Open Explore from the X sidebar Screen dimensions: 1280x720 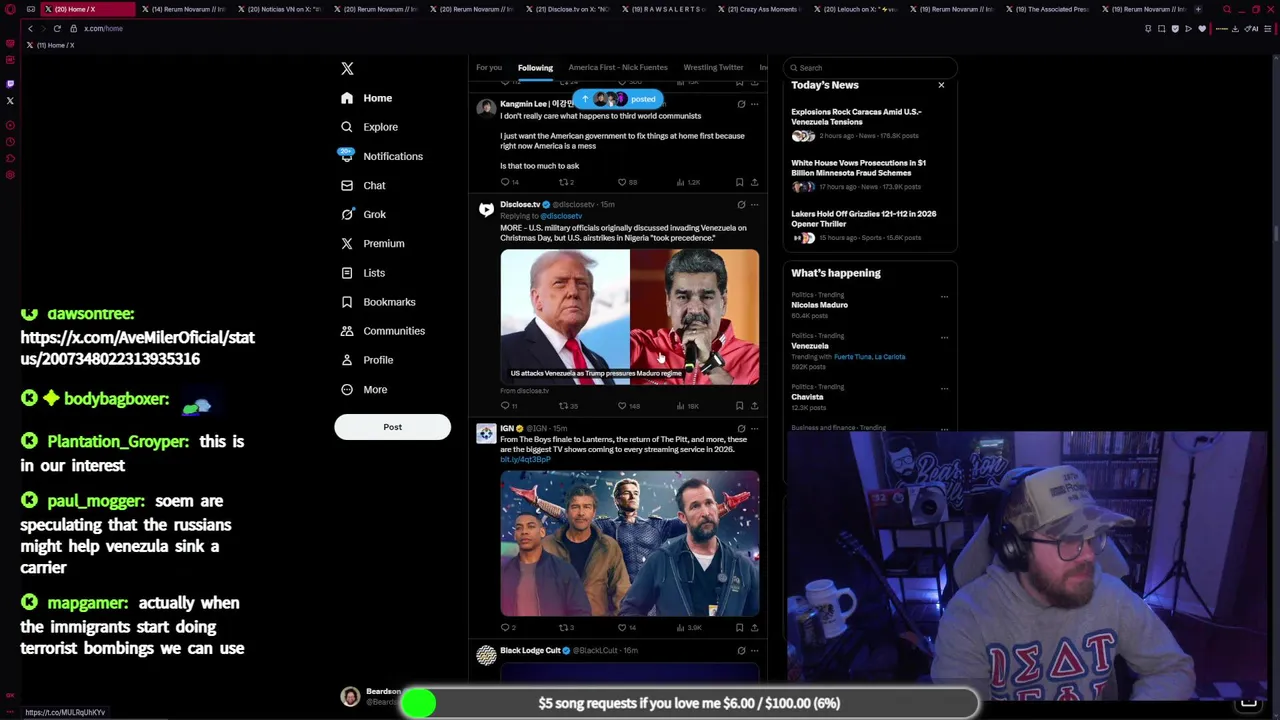pyautogui.click(x=369, y=127)
